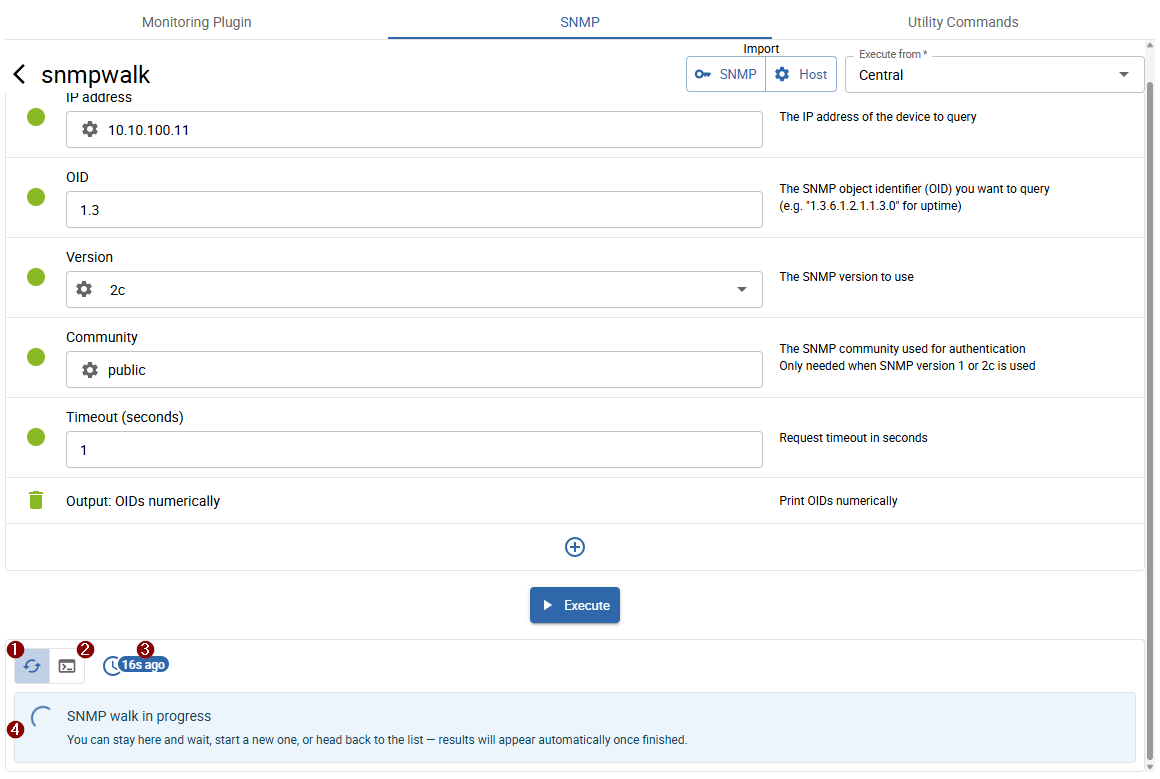Click the refresh results icon
The width and height of the screenshot is (1160, 779).
tap(32, 666)
